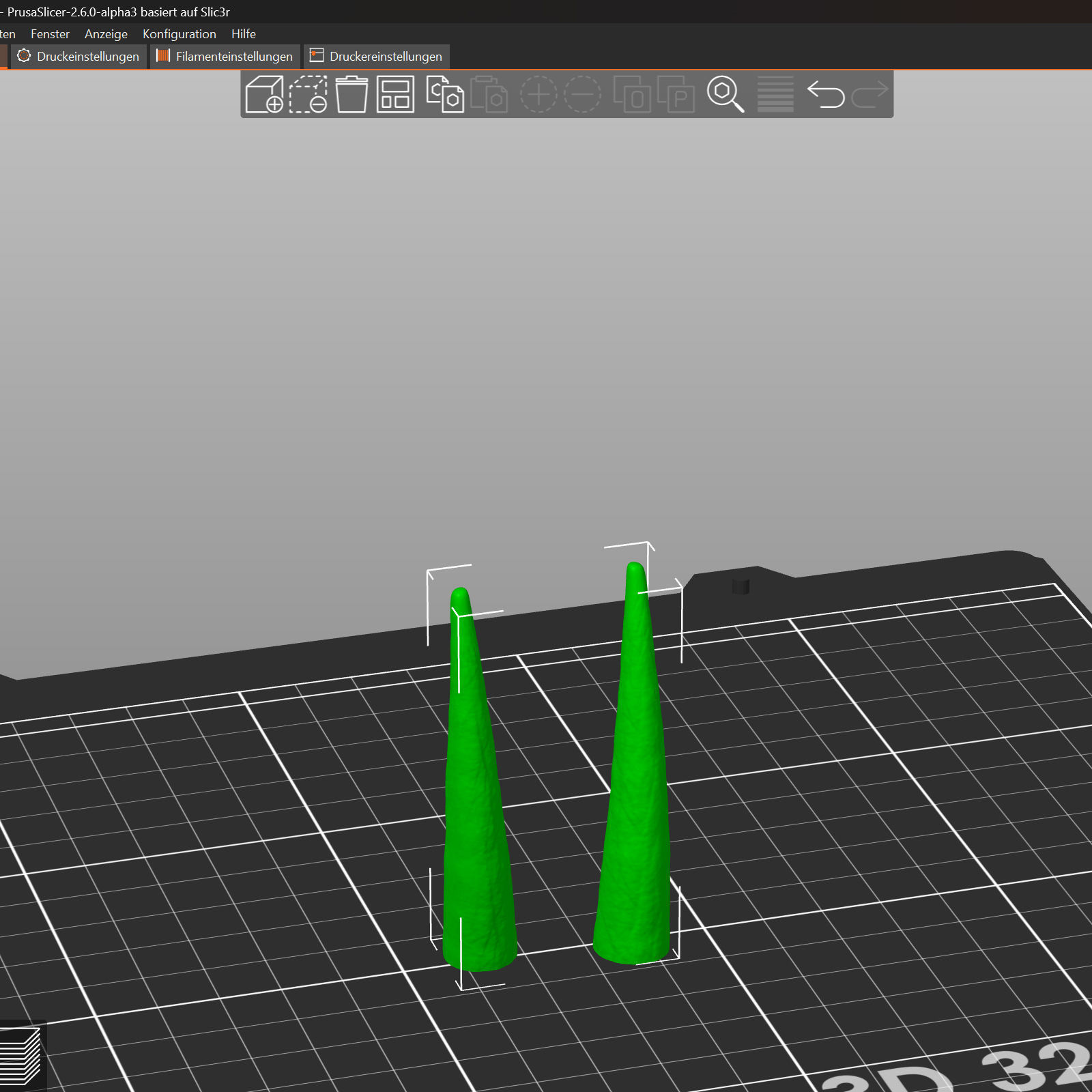Redo the last undone action
Screen dimensions: 1092x1092
pos(870,94)
